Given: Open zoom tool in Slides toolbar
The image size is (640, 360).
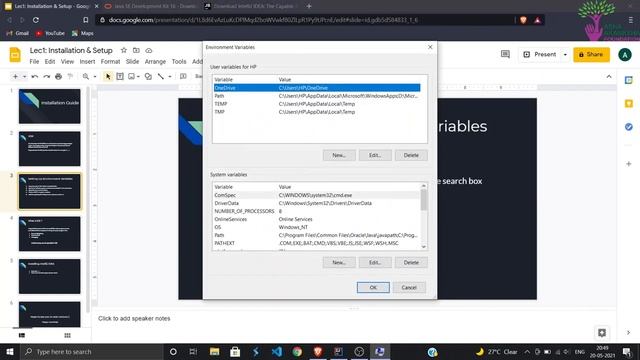Looking at the screenshot, I should pos(86,76).
